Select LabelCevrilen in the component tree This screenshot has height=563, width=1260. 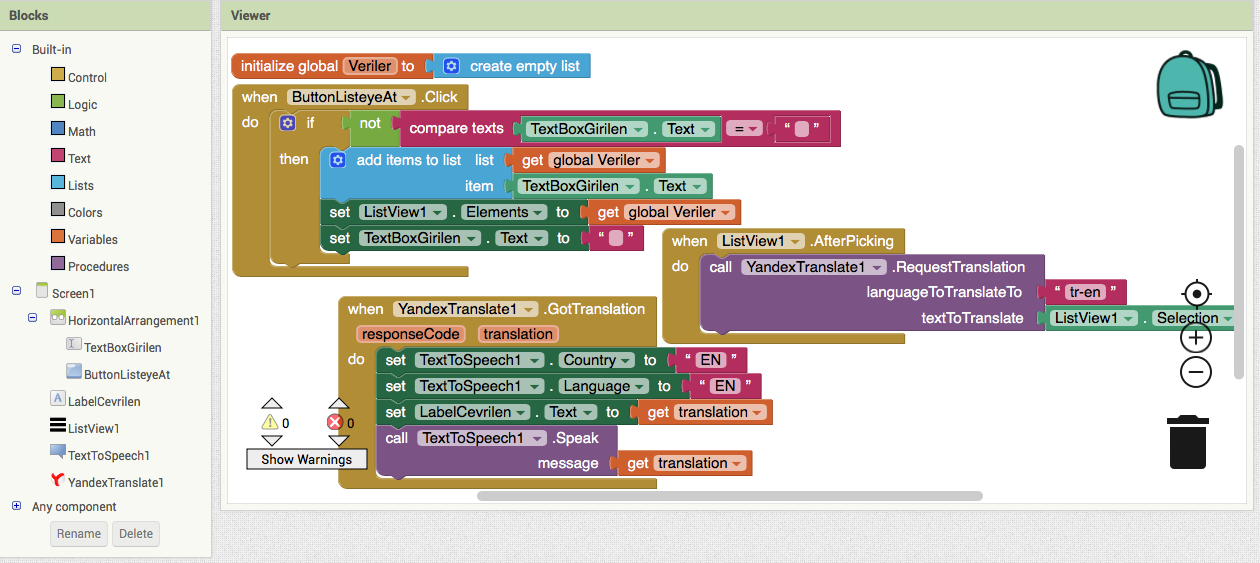[104, 401]
